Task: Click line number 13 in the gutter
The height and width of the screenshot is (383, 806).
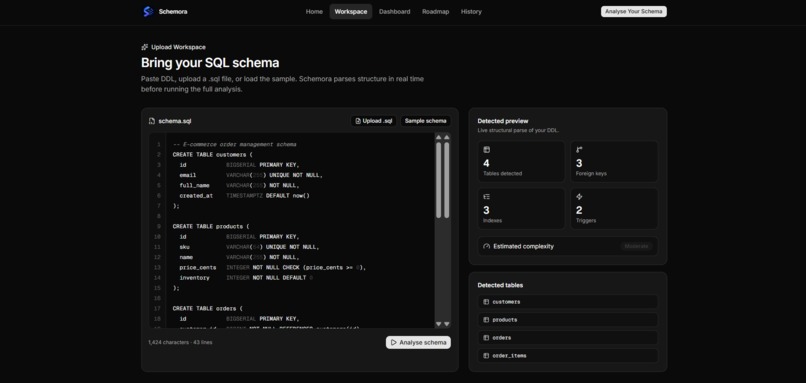Action: (157, 268)
